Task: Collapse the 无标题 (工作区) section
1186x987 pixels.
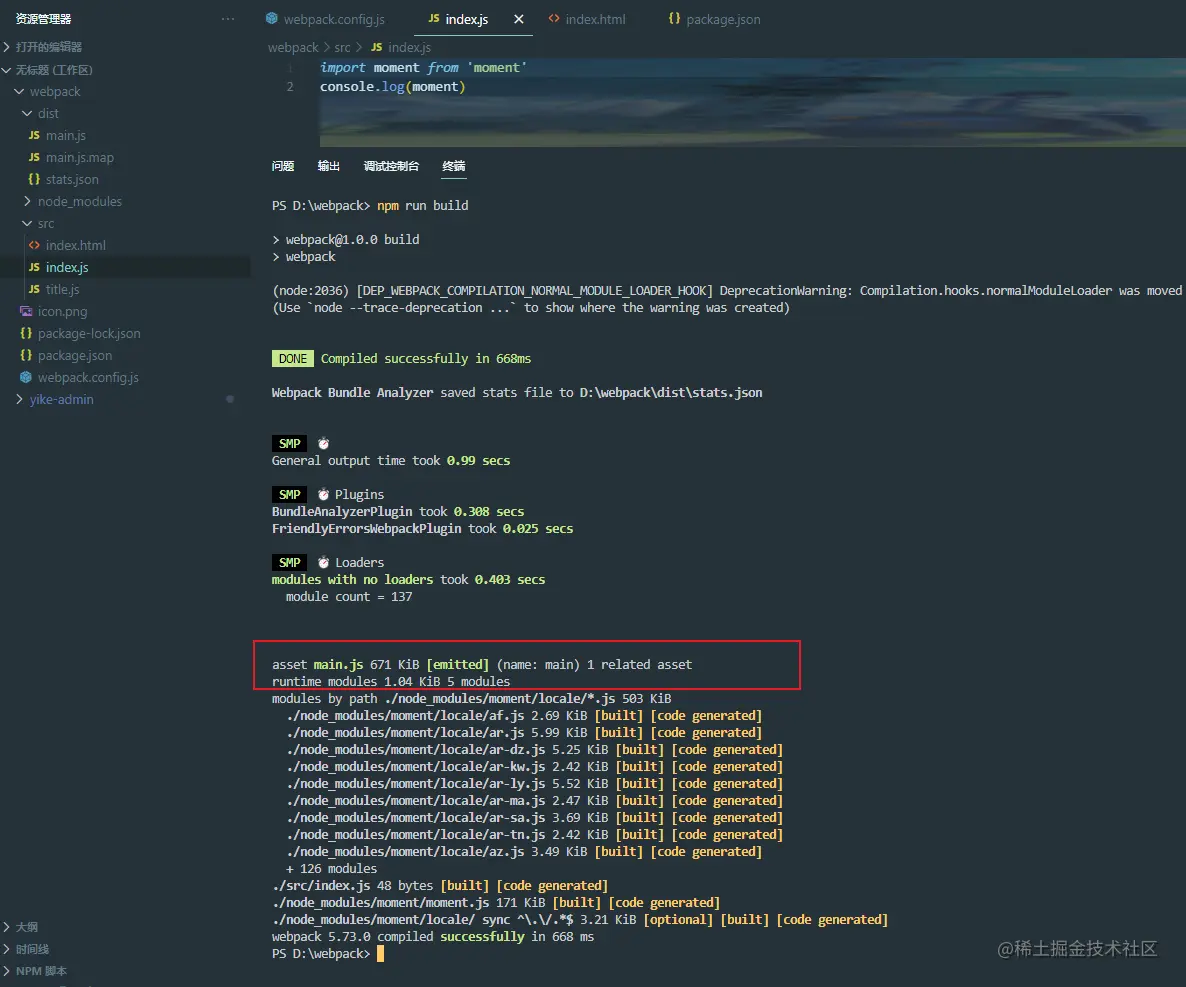Action: pyautogui.click(x=7, y=70)
